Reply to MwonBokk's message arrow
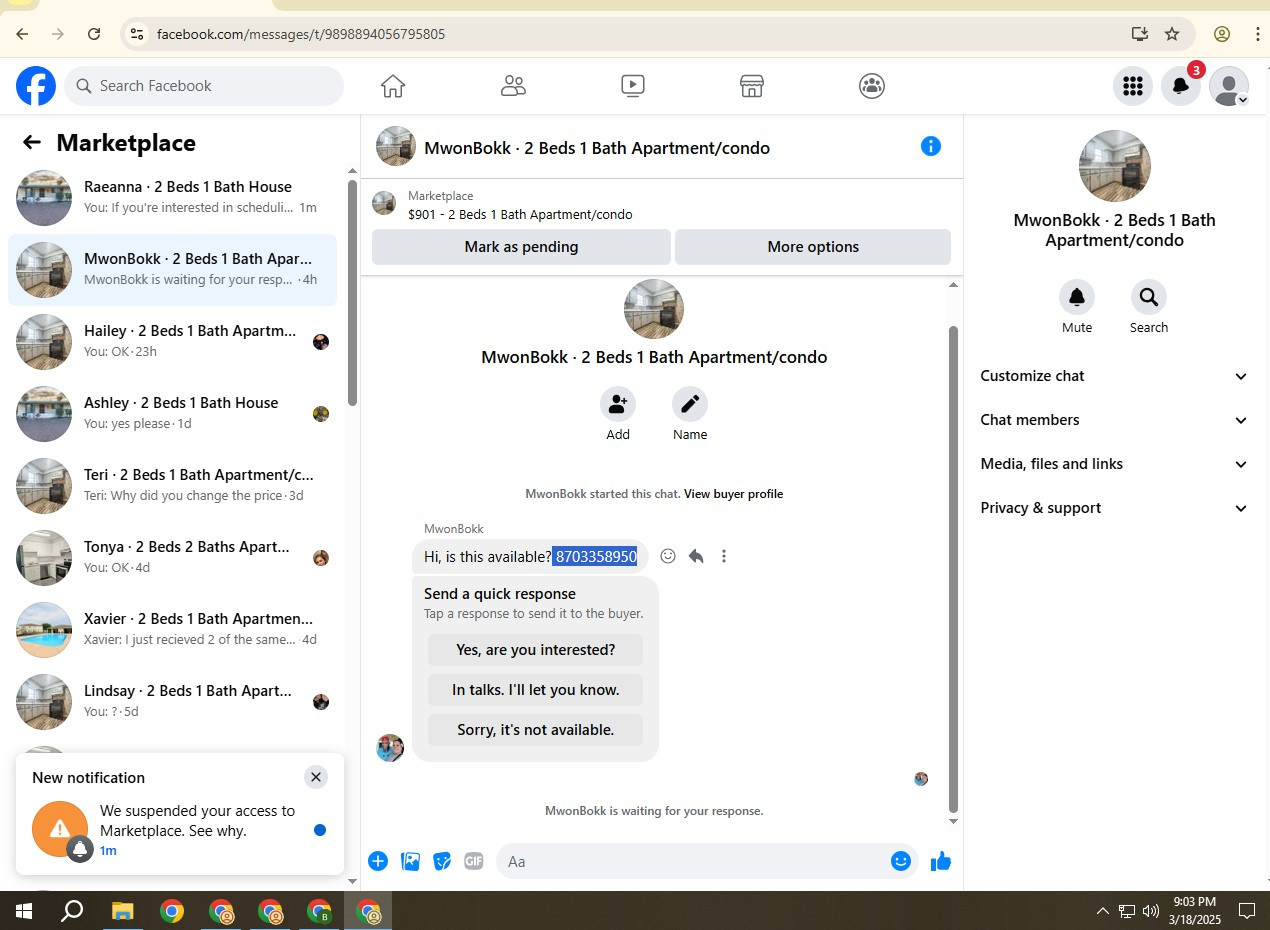 [696, 556]
